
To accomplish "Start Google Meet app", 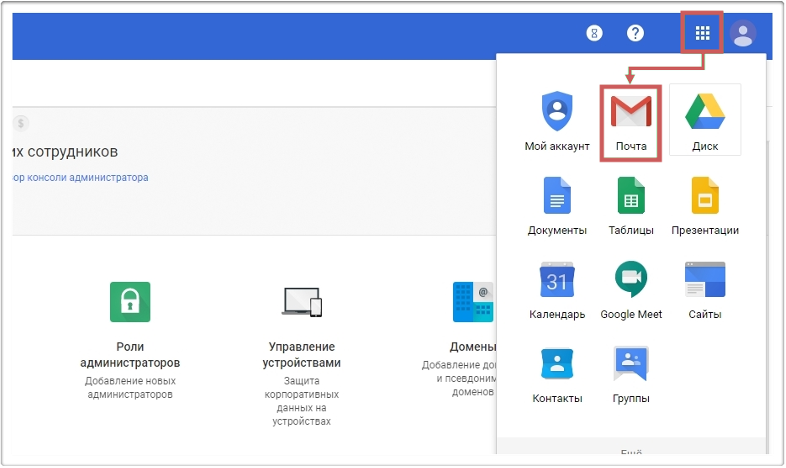I will pos(631,289).
